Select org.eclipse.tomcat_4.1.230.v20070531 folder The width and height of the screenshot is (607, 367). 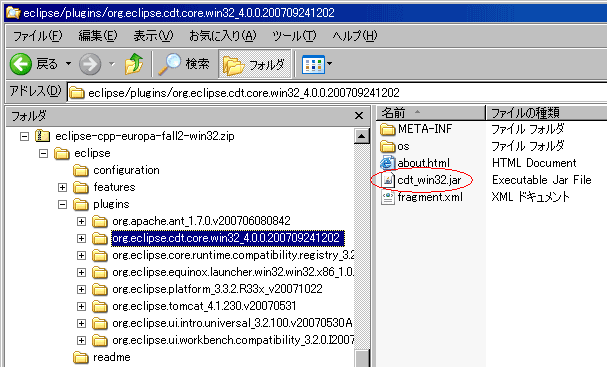tap(204, 306)
